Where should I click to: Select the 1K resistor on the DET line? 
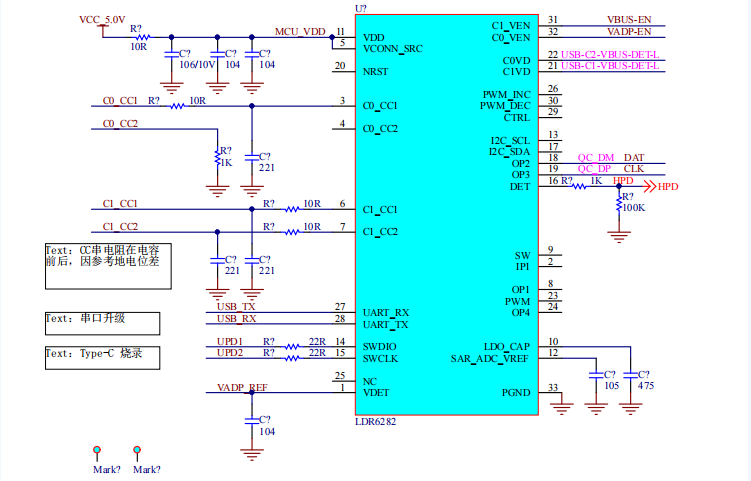click(579, 186)
